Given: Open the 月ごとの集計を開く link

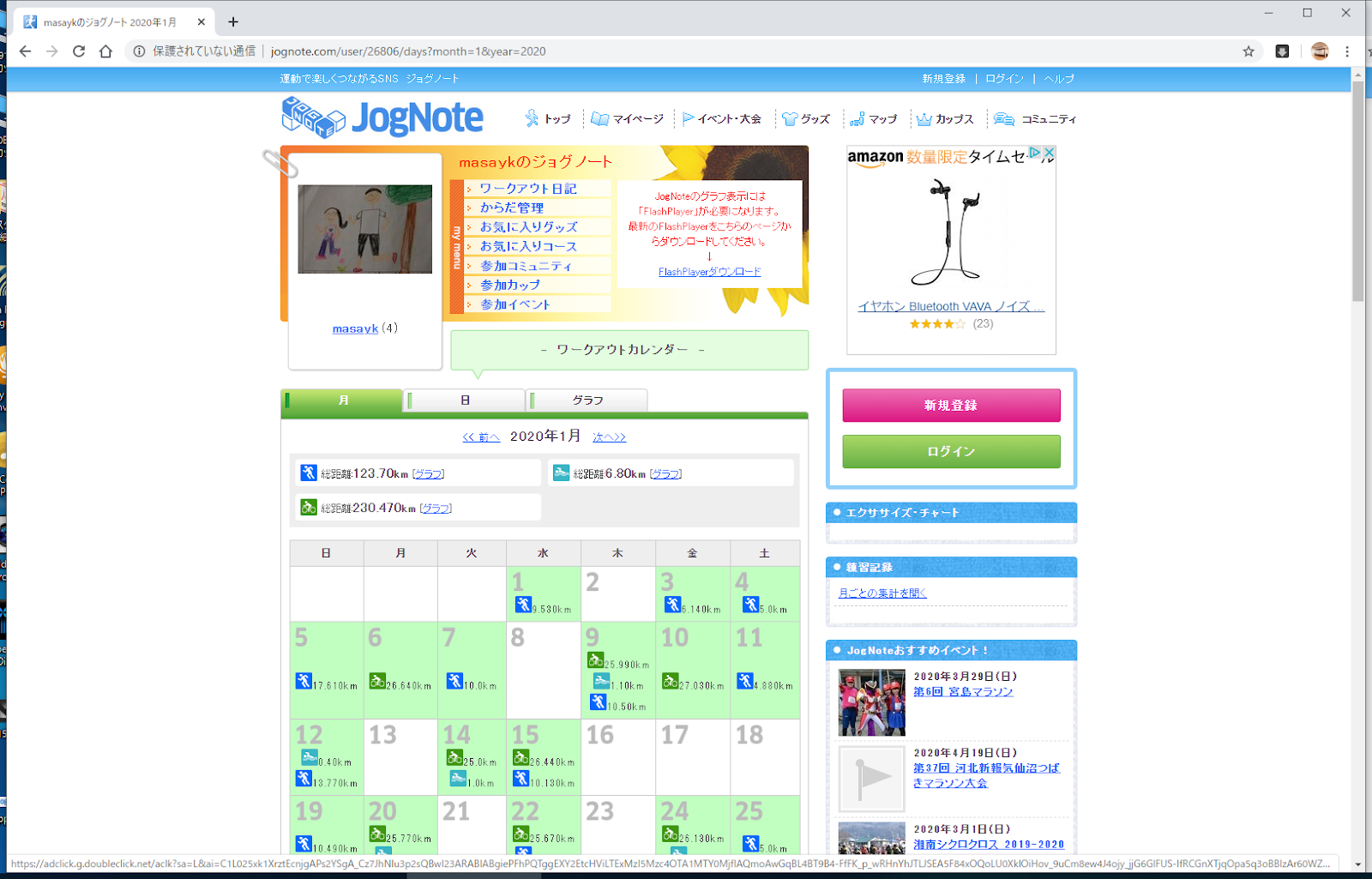Looking at the screenshot, I should tap(882, 593).
